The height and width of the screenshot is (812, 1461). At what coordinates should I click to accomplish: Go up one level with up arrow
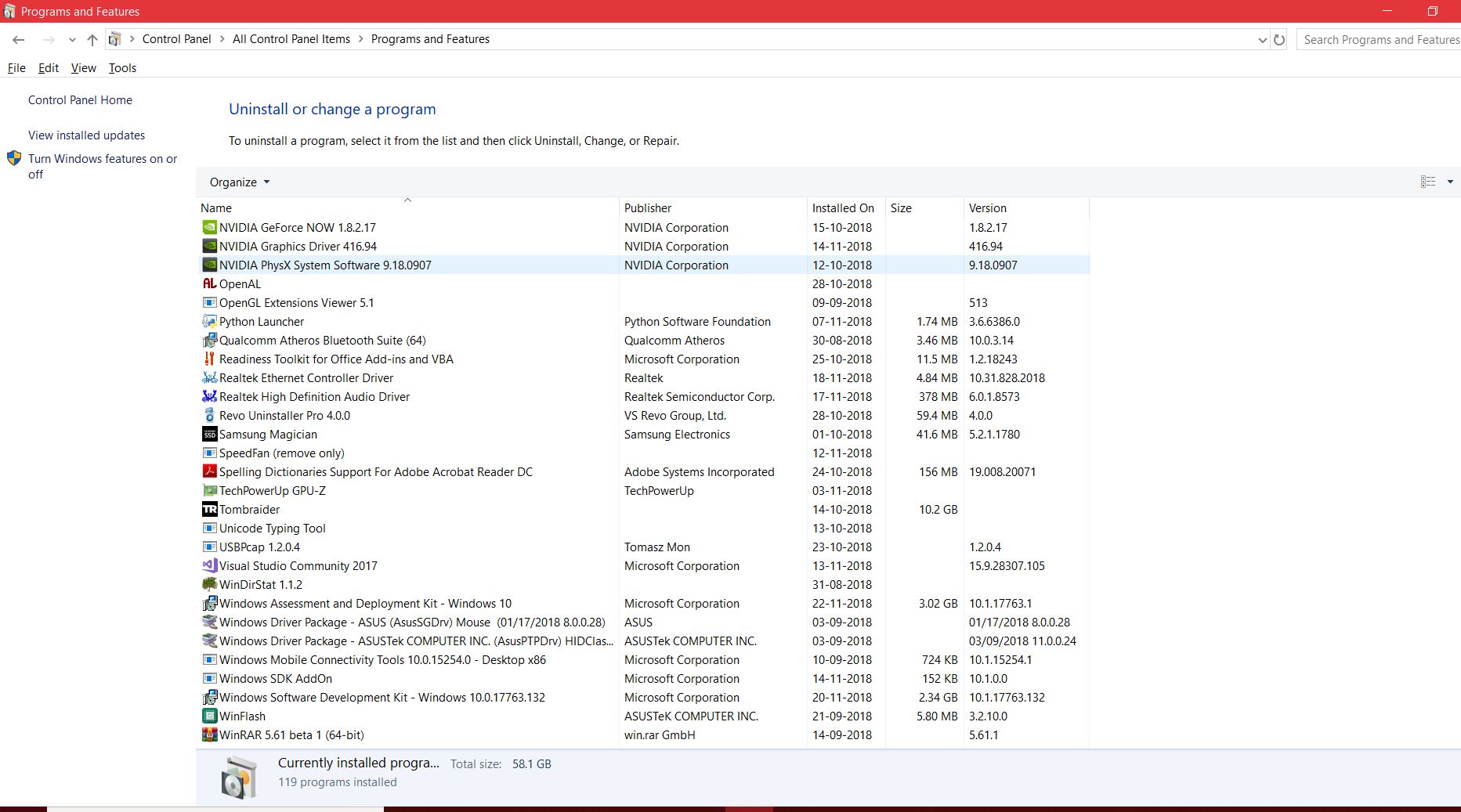coord(92,40)
